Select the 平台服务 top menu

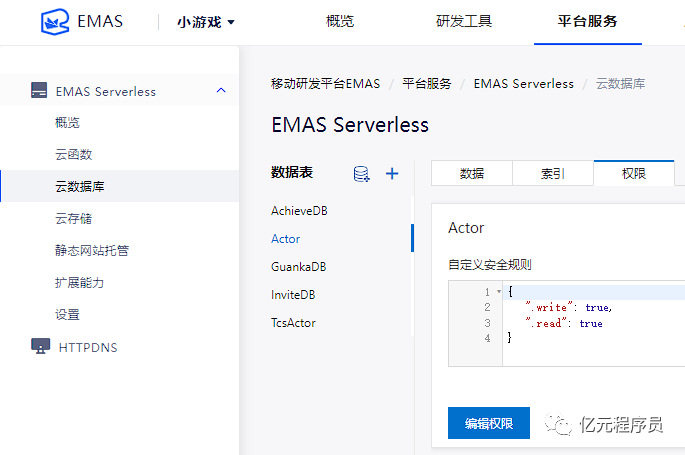[587, 21]
